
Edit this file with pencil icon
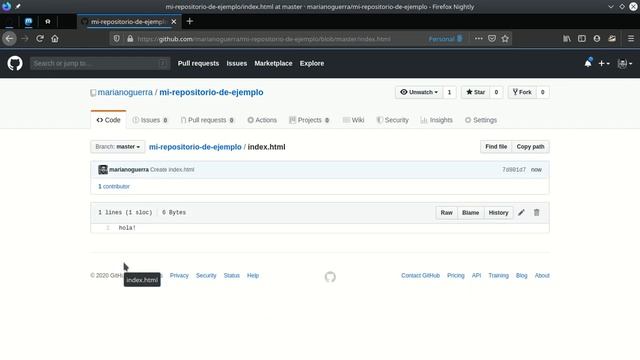point(521,213)
